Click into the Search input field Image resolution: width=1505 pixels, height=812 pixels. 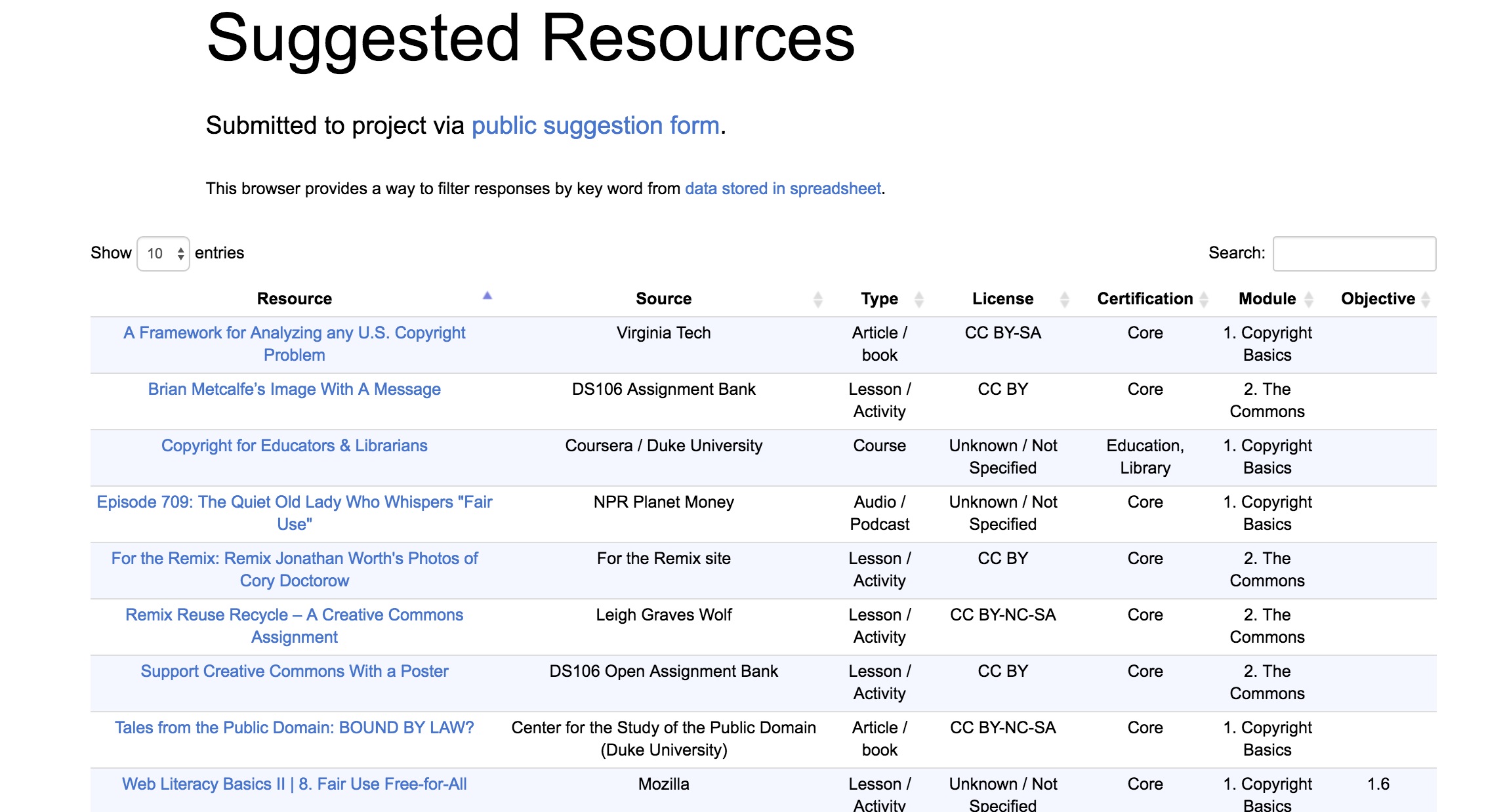1354,253
